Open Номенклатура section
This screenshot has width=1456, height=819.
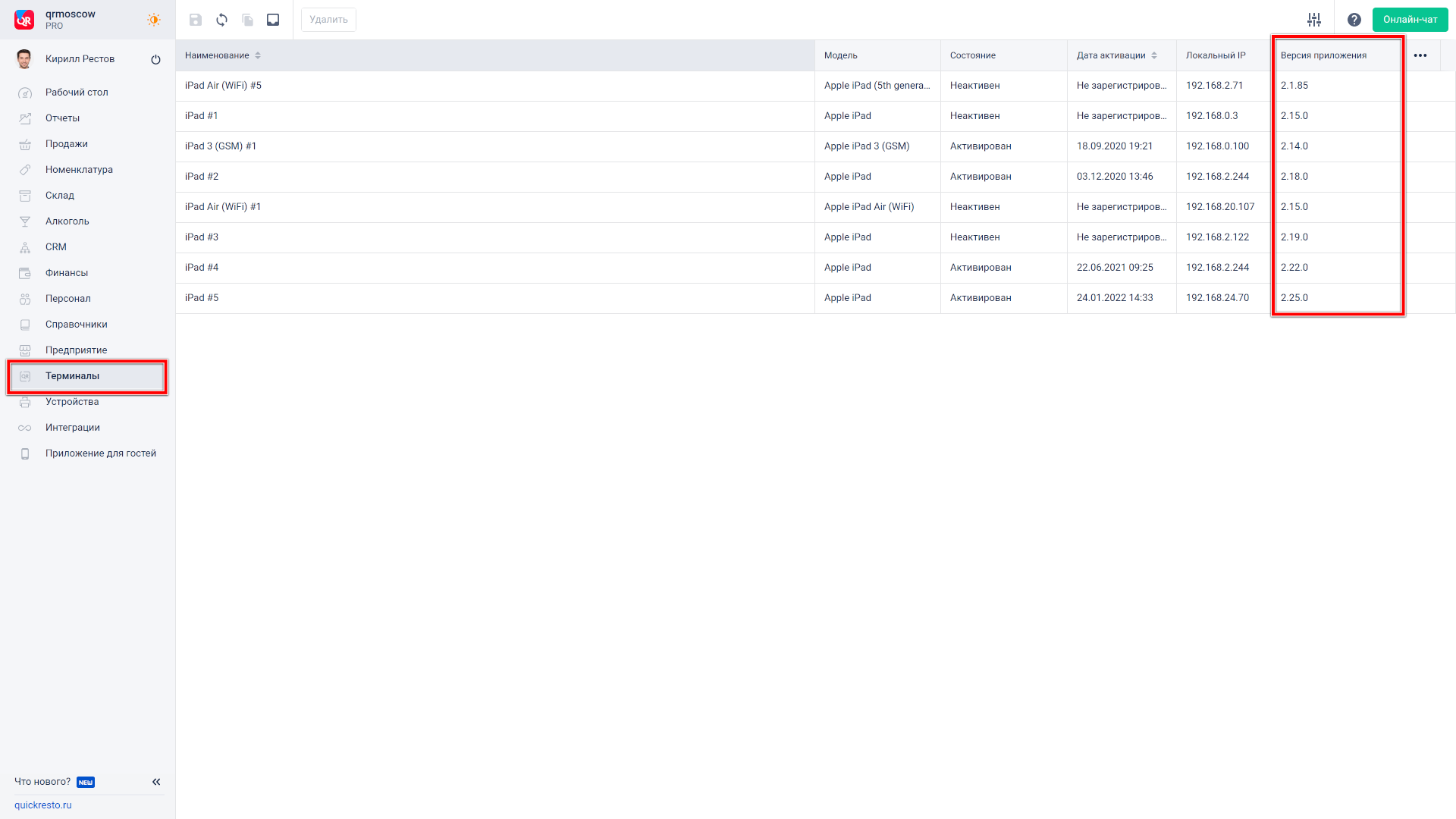tap(79, 170)
